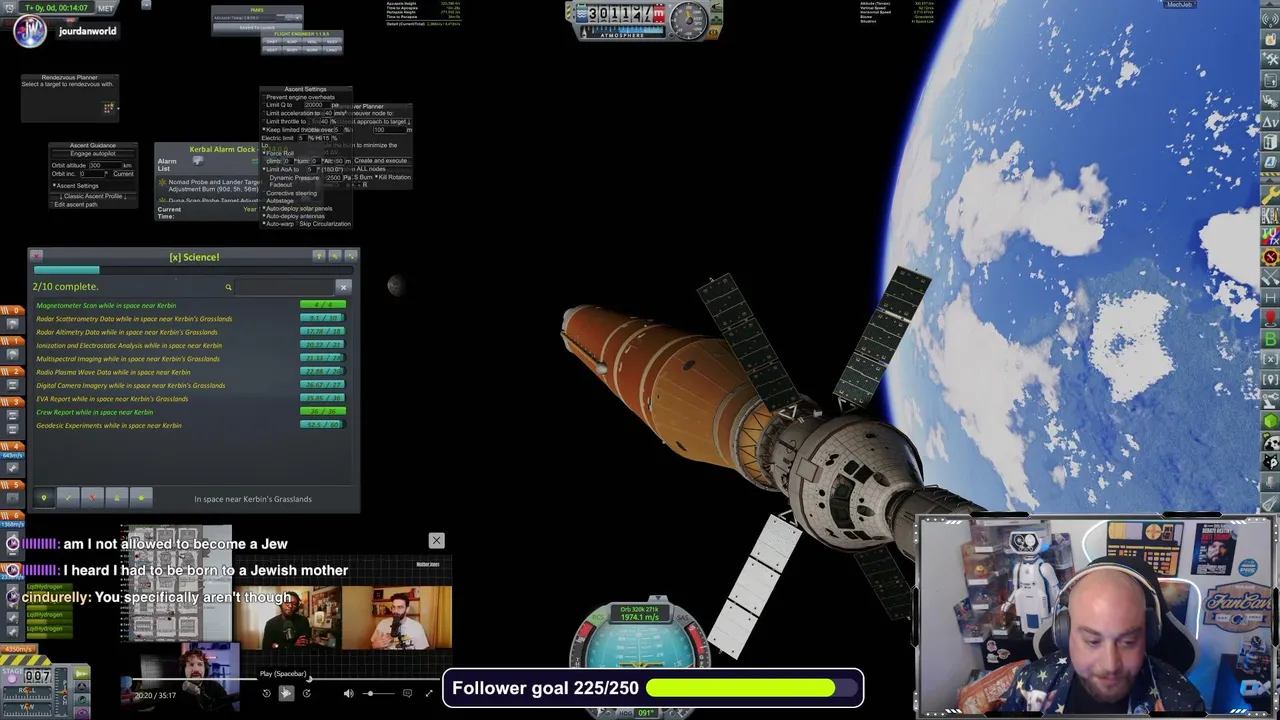Adjust the video volume slider
This screenshot has width=1280, height=720.
pyautogui.click(x=378, y=693)
